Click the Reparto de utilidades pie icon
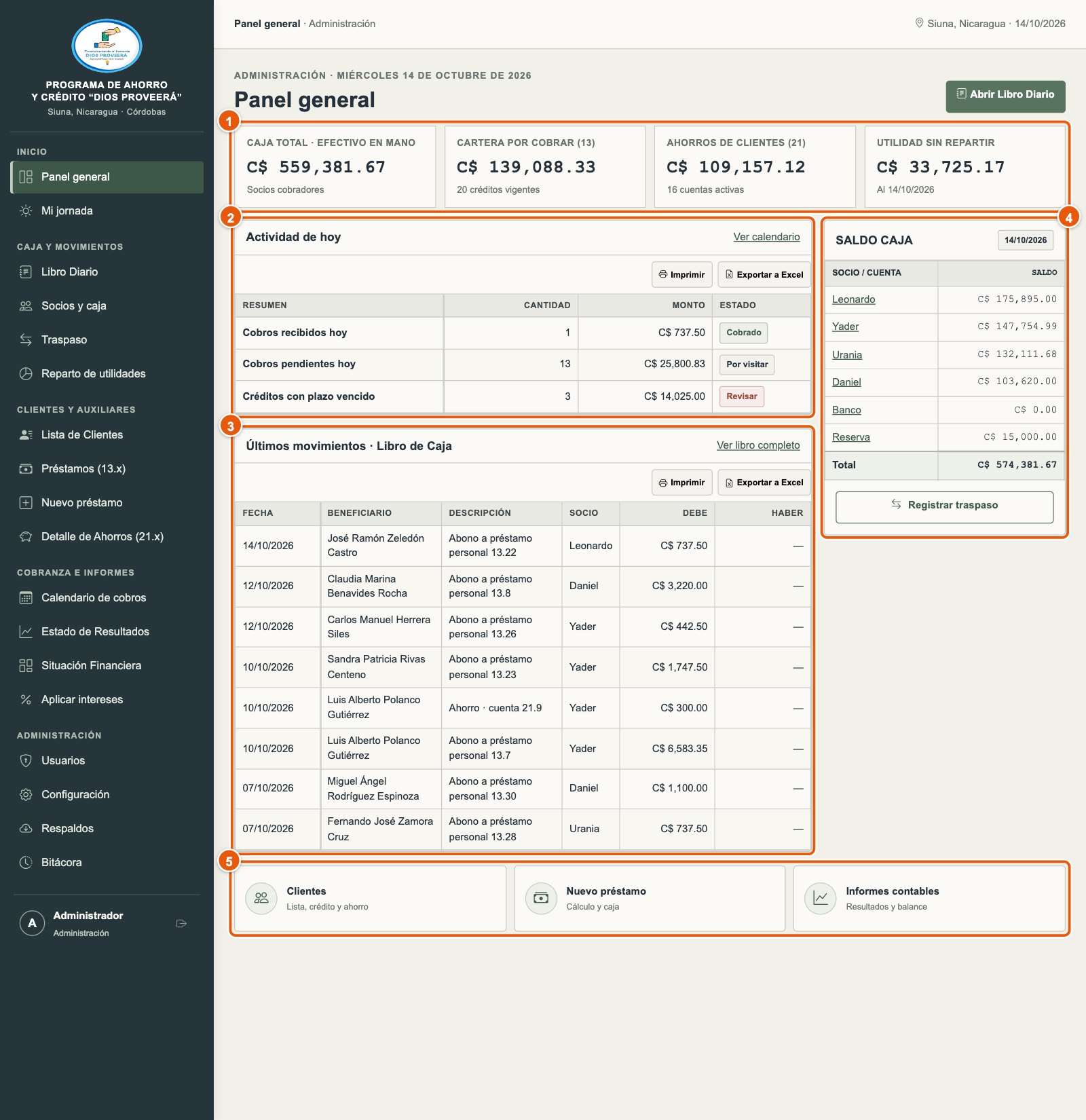This screenshot has height=1120, width=1086. click(x=26, y=373)
